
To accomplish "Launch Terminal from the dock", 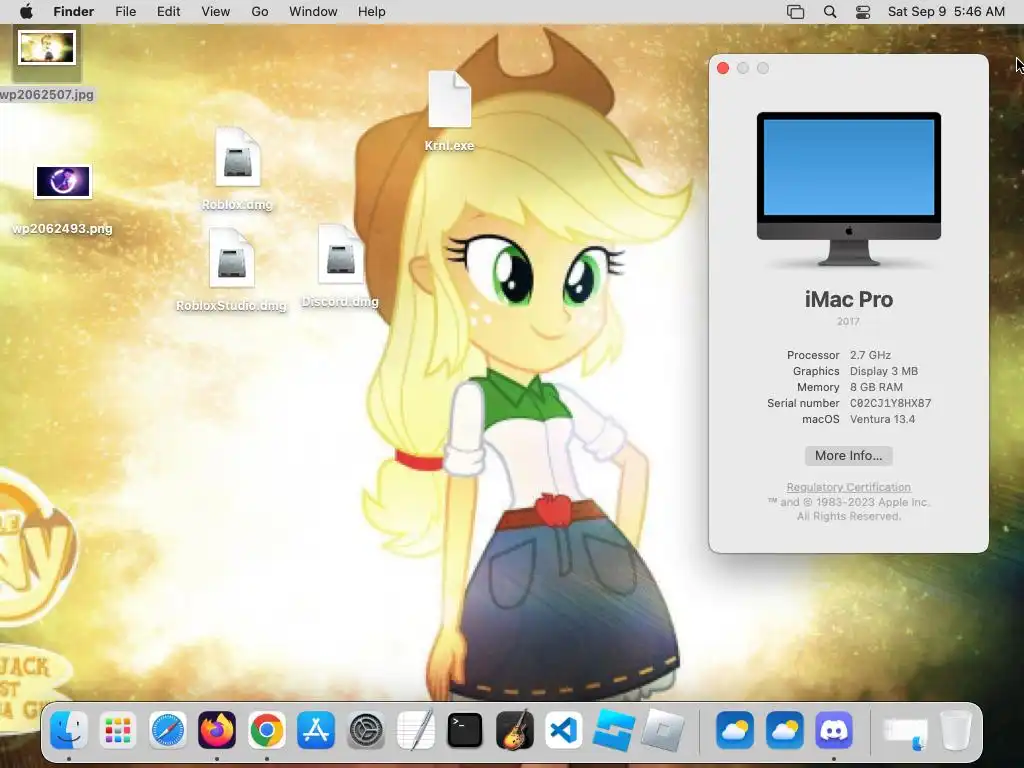I will [465, 729].
